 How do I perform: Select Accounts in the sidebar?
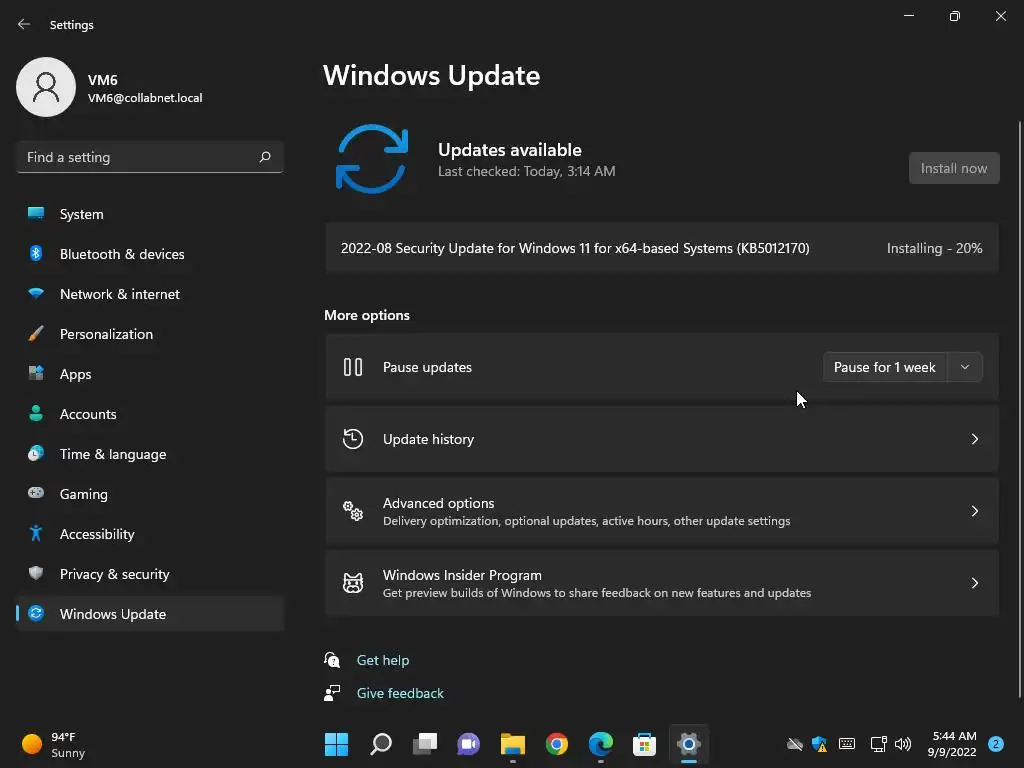(x=150, y=414)
